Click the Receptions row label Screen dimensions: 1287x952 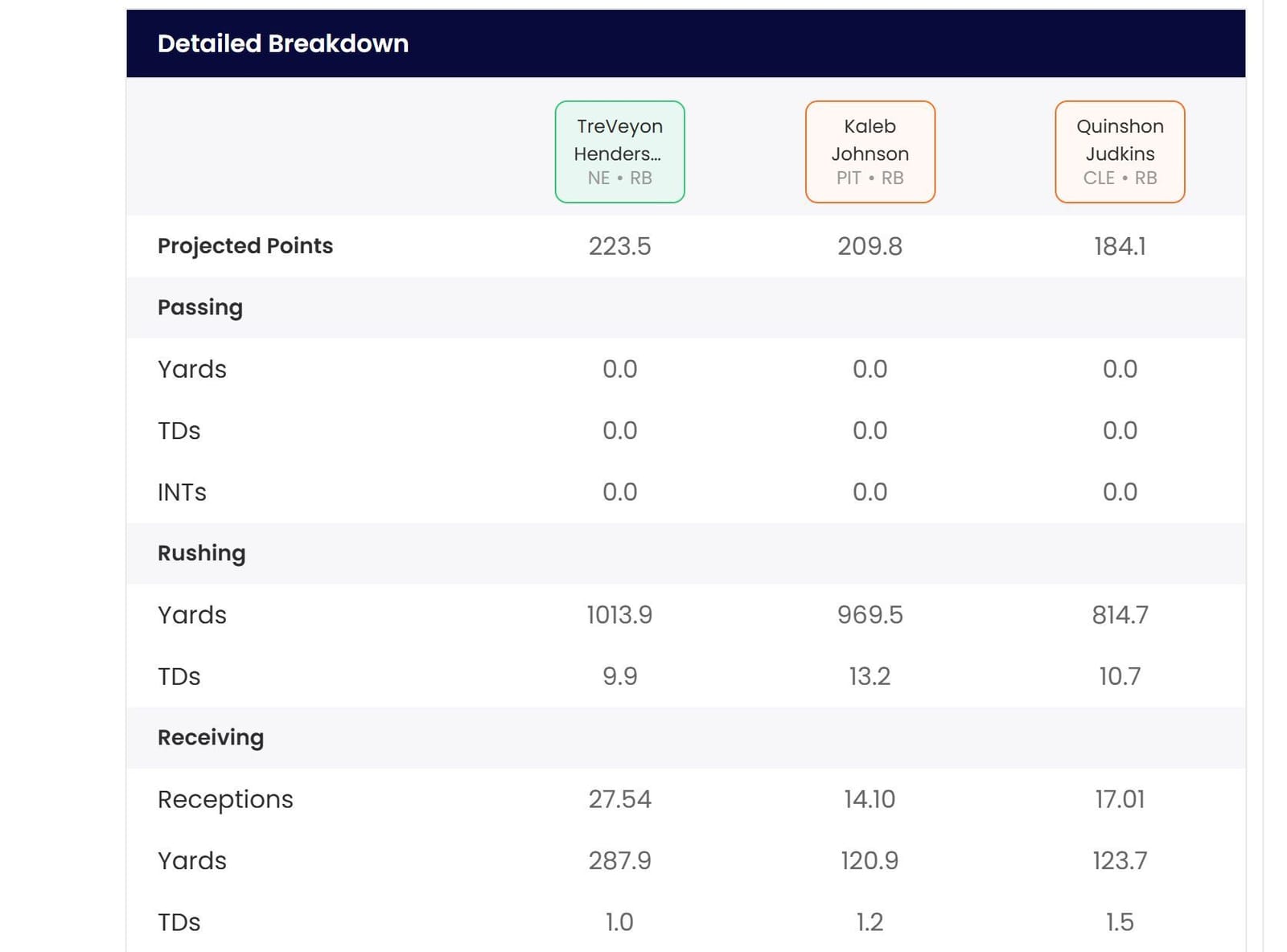coord(225,799)
